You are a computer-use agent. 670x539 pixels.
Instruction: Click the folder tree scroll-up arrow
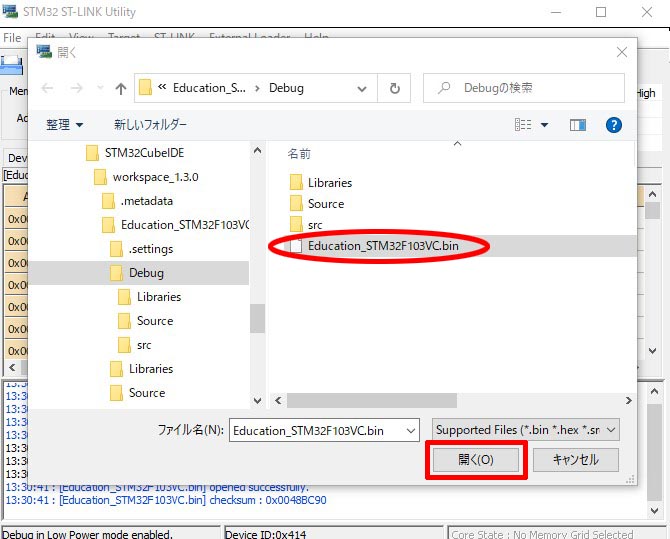pos(257,150)
